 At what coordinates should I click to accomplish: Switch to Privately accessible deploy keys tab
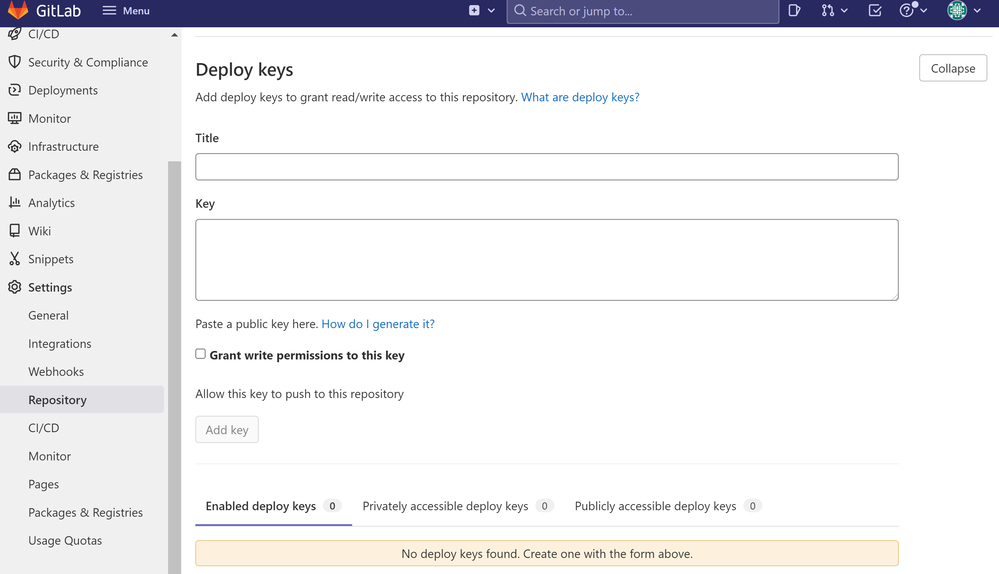tap(457, 506)
